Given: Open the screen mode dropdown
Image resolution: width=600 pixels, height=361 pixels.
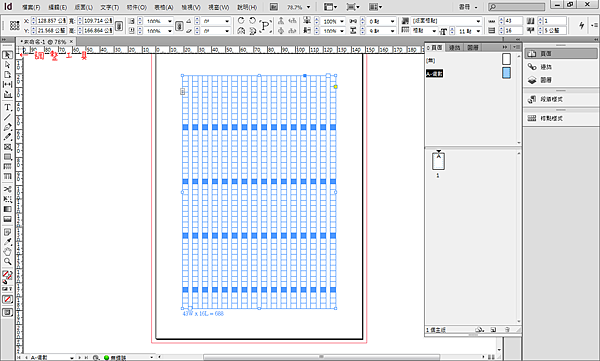Looking at the screenshot, I should pyautogui.click(x=353, y=7).
